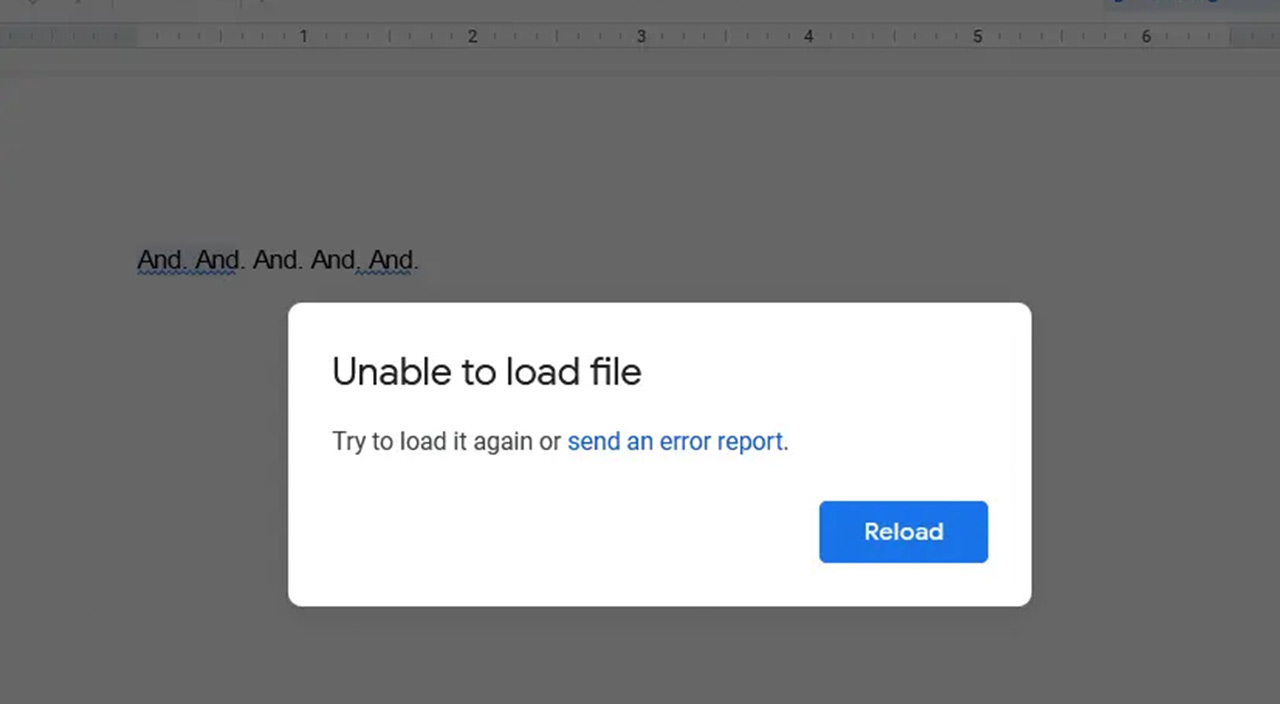Place cursor in the first And word
This screenshot has width=1280, height=704.
point(159,260)
